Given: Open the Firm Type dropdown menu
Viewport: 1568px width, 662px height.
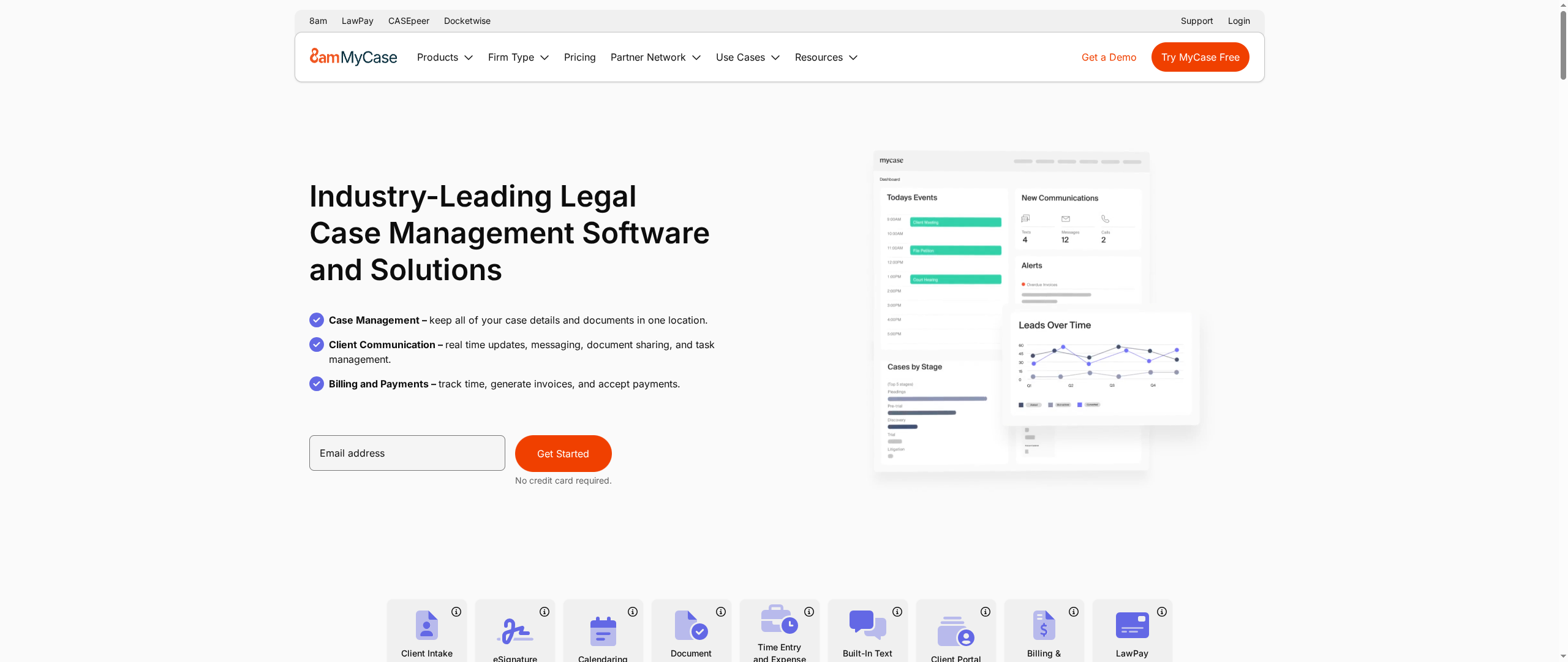Looking at the screenshot, I should [x=518, y=57].
